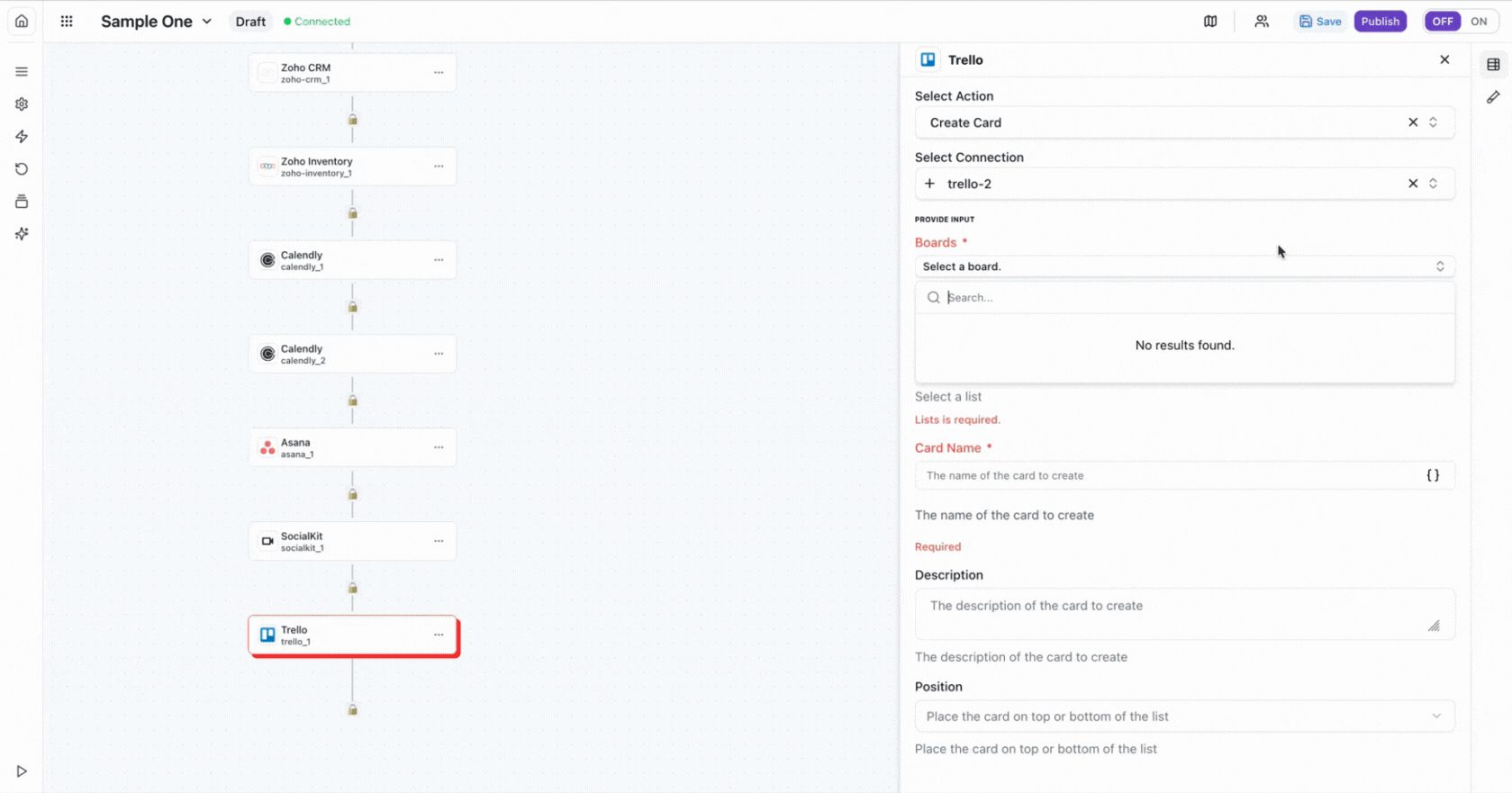Open the Position dropdown
This screenshot has height=793, width=1512.
(1184, 716)
